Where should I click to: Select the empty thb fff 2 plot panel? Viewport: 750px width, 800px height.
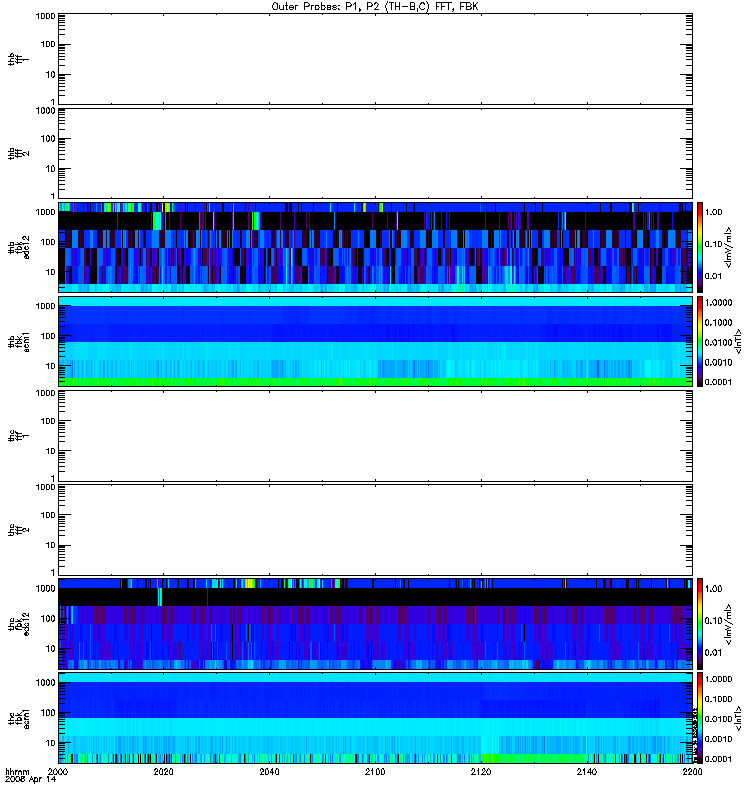click(376, 153)
